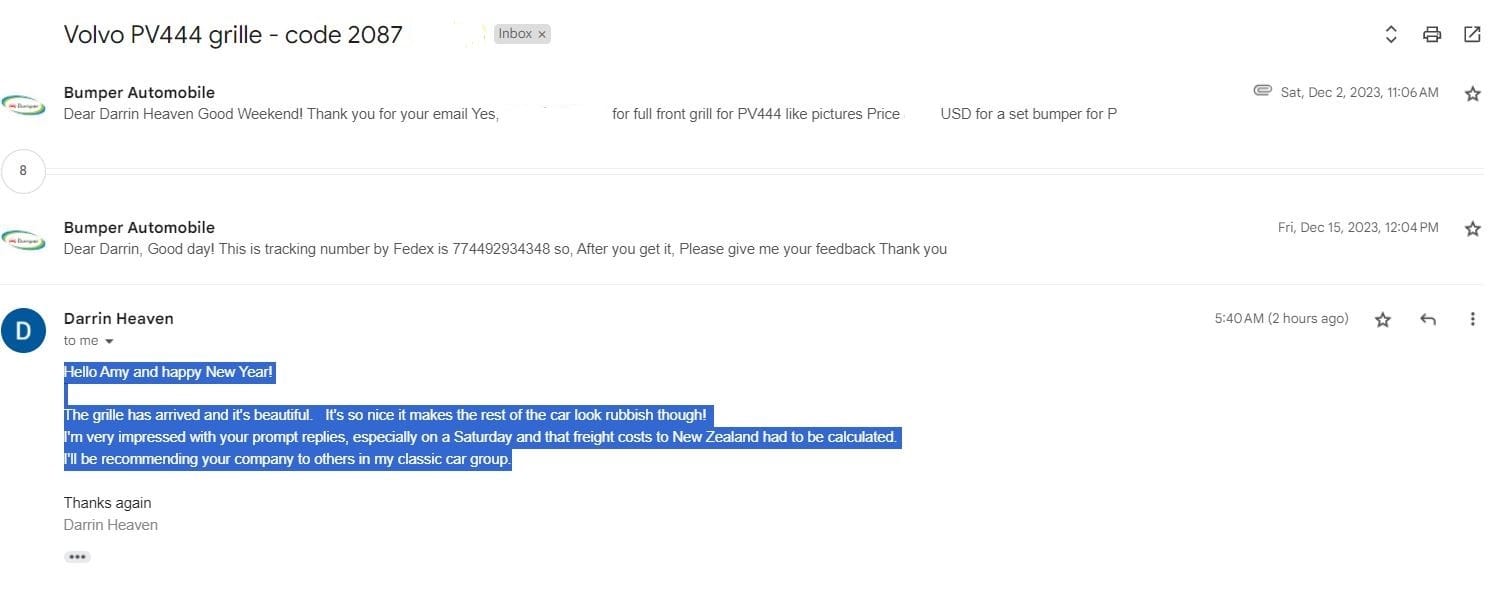Star the Dec 2 Bumper Automobile message
This screenshot has height=602, width=1503.
[1472, 94]
